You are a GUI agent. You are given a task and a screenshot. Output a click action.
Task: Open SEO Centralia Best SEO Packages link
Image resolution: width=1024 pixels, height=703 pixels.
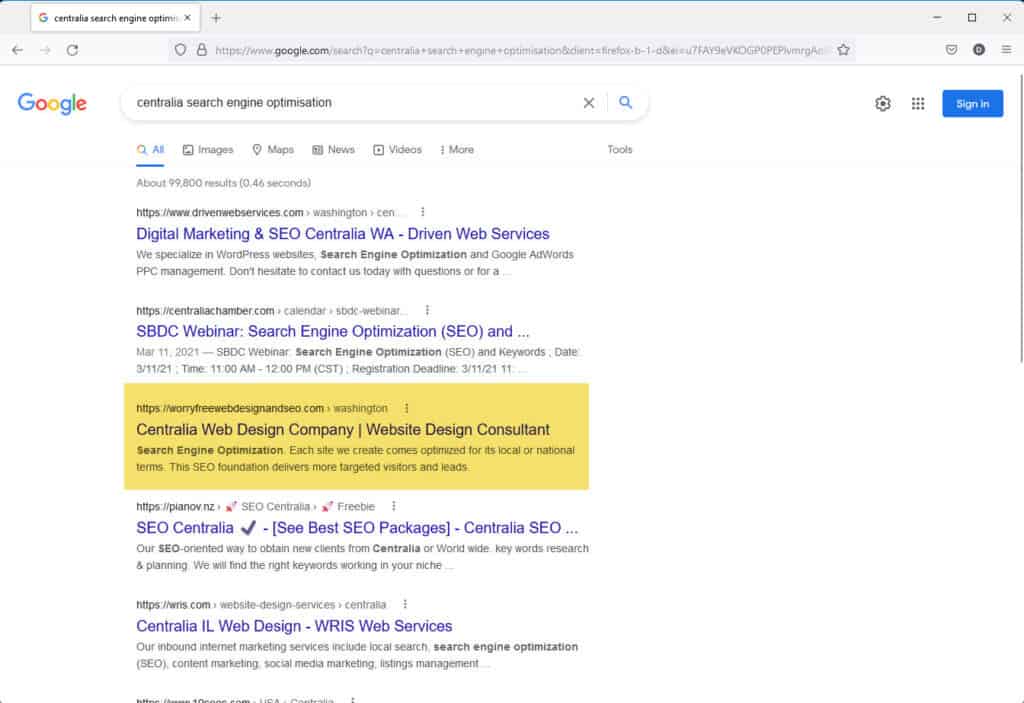357,527
